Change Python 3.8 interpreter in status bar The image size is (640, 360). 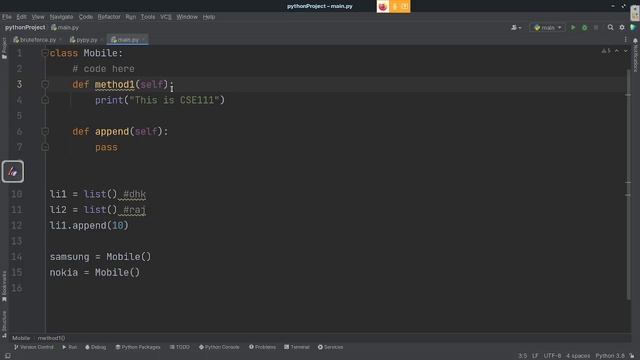click(610, 356)
